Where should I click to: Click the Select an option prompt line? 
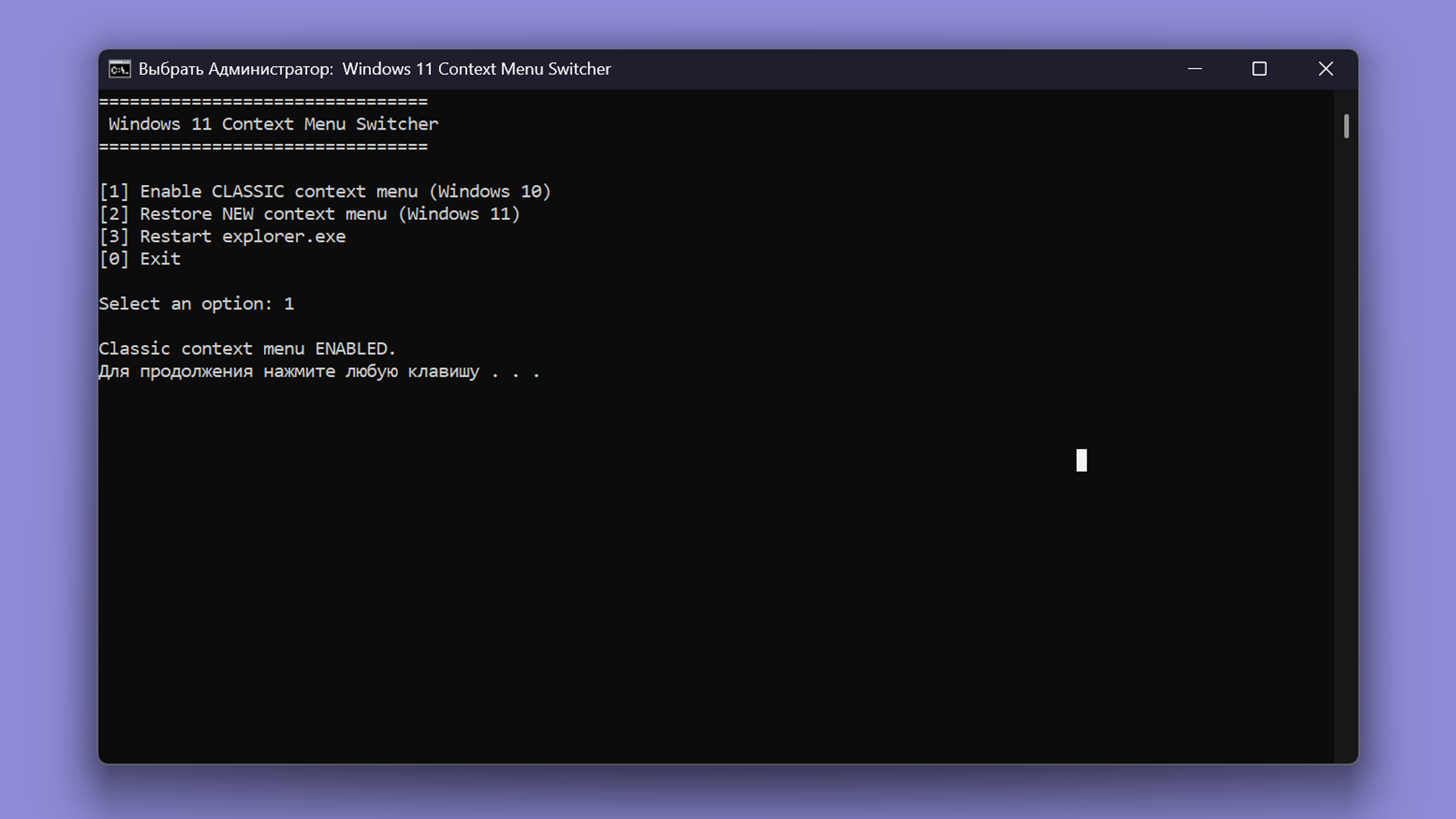coord(185,304)
